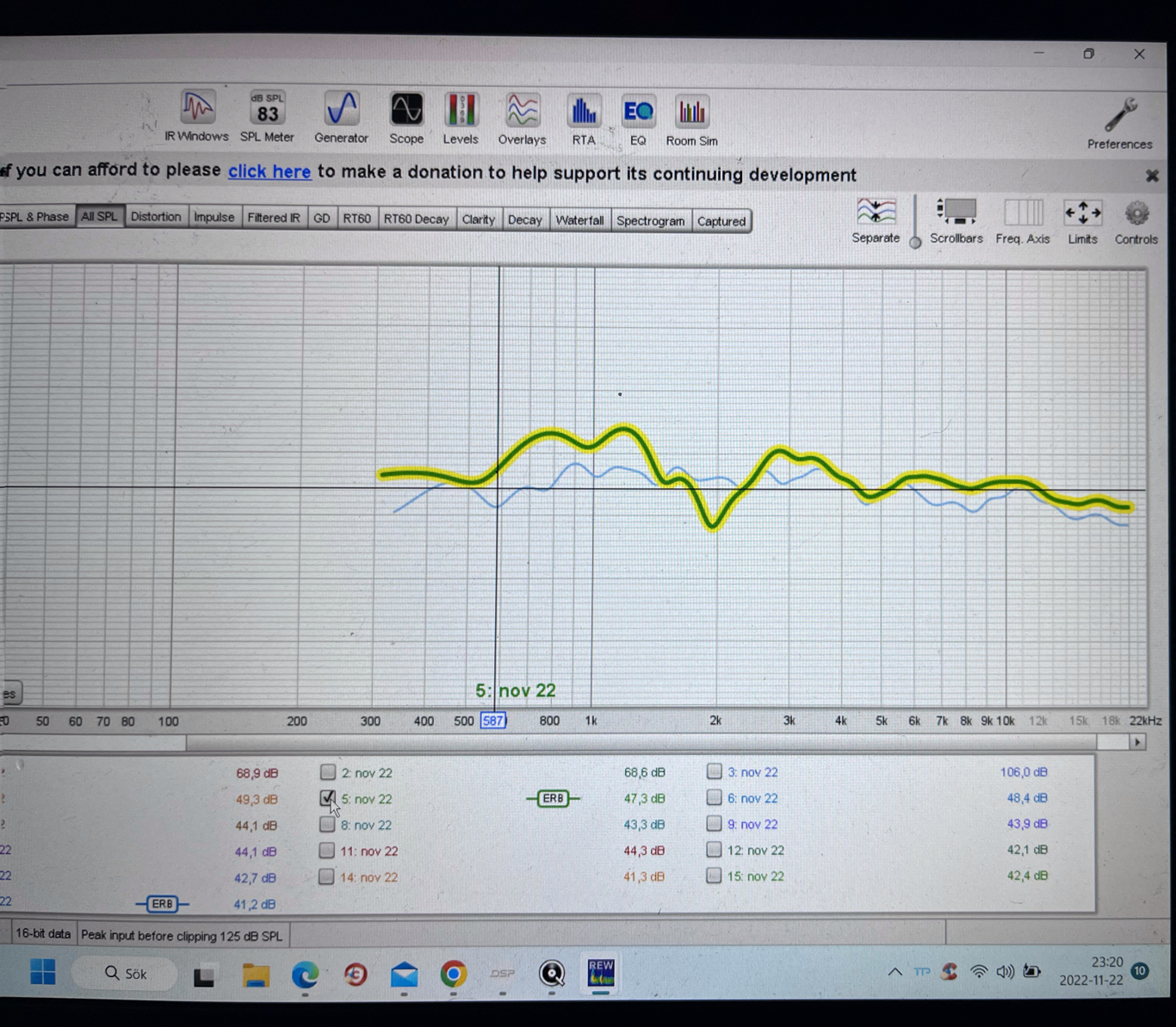The image size is (1176, 1027).
Task: Enable trace 9: nov 22 checkbox
Action: point(714,823)
